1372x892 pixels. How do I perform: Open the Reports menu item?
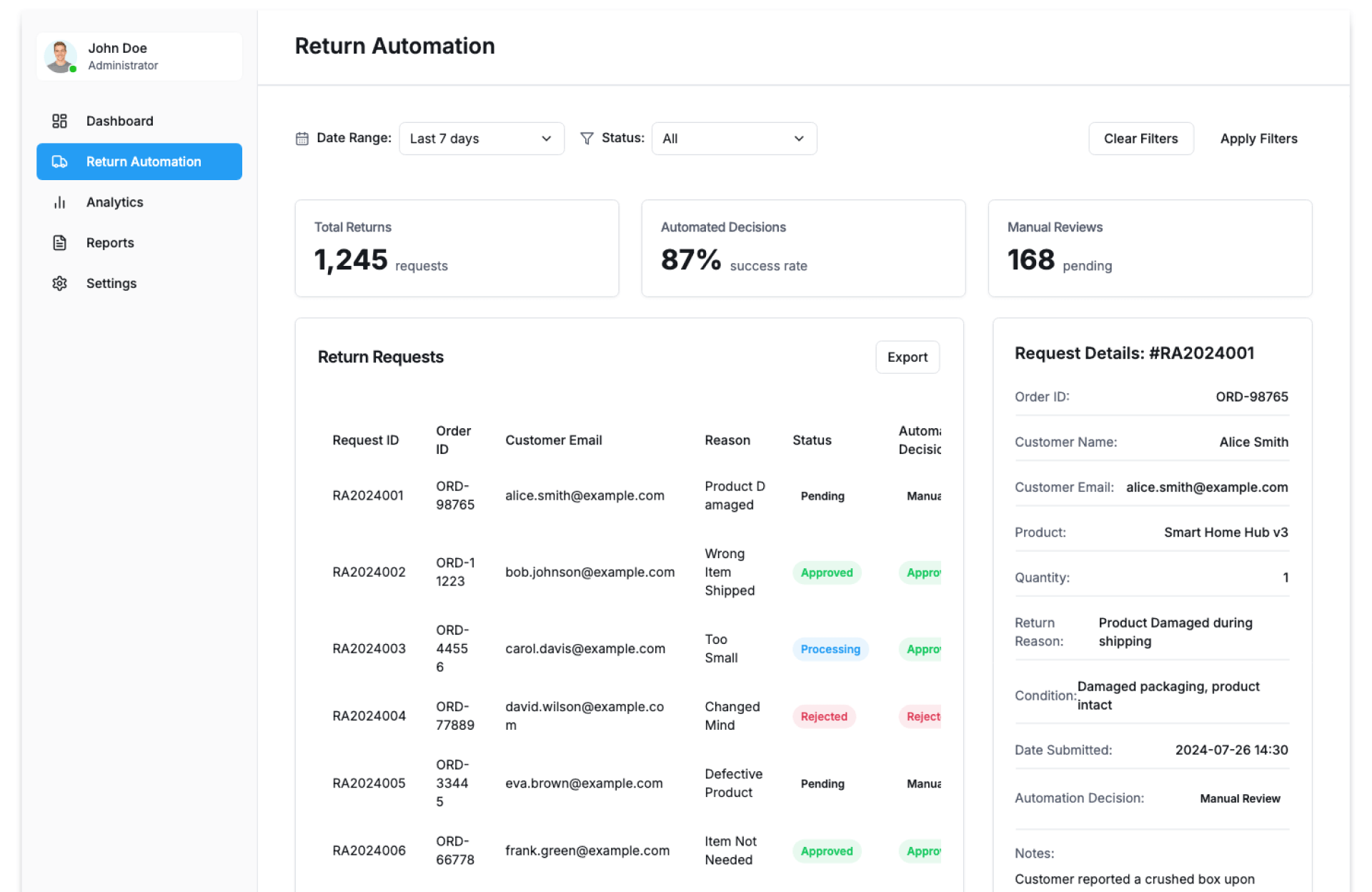(110, 243)
